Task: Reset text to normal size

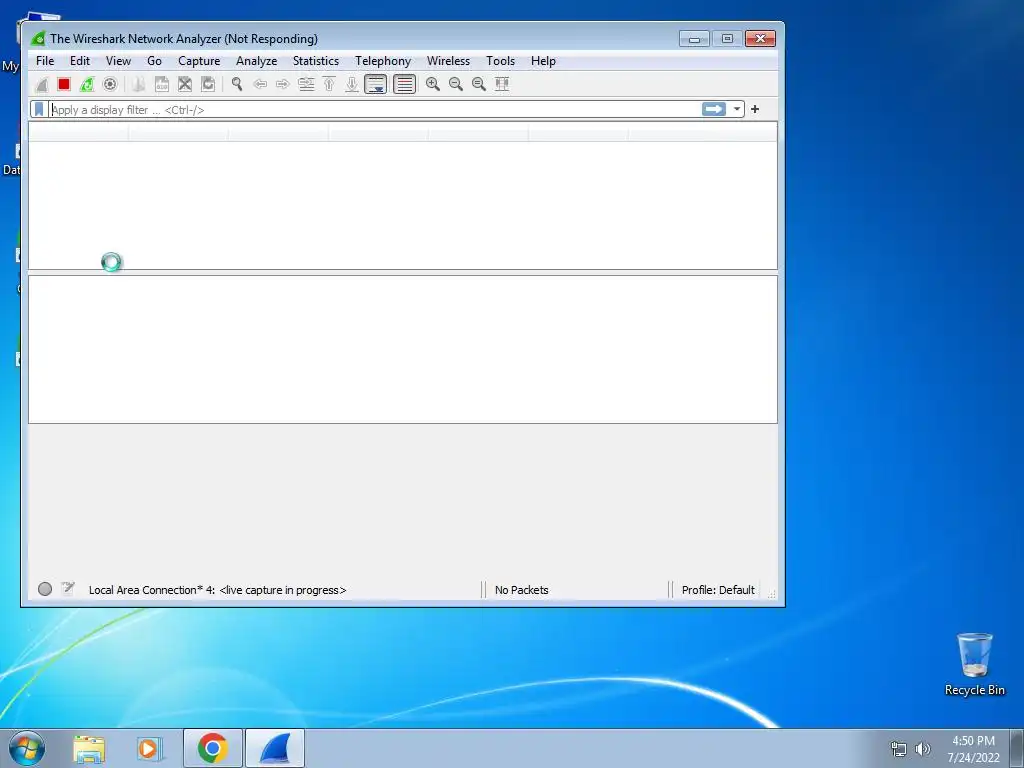Action: (x=479, y=84)
